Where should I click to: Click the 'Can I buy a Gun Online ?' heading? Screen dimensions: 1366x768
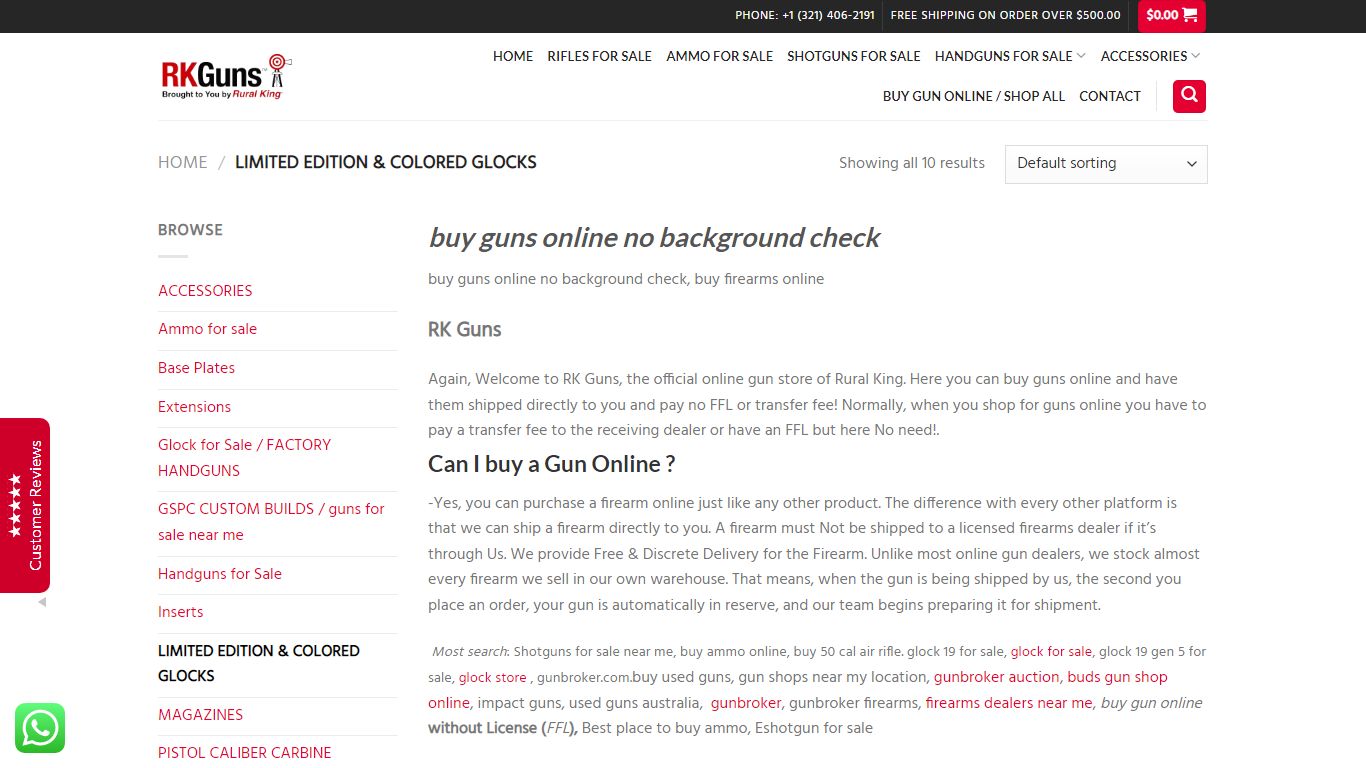pyautogui.click(x=552, y=464)
